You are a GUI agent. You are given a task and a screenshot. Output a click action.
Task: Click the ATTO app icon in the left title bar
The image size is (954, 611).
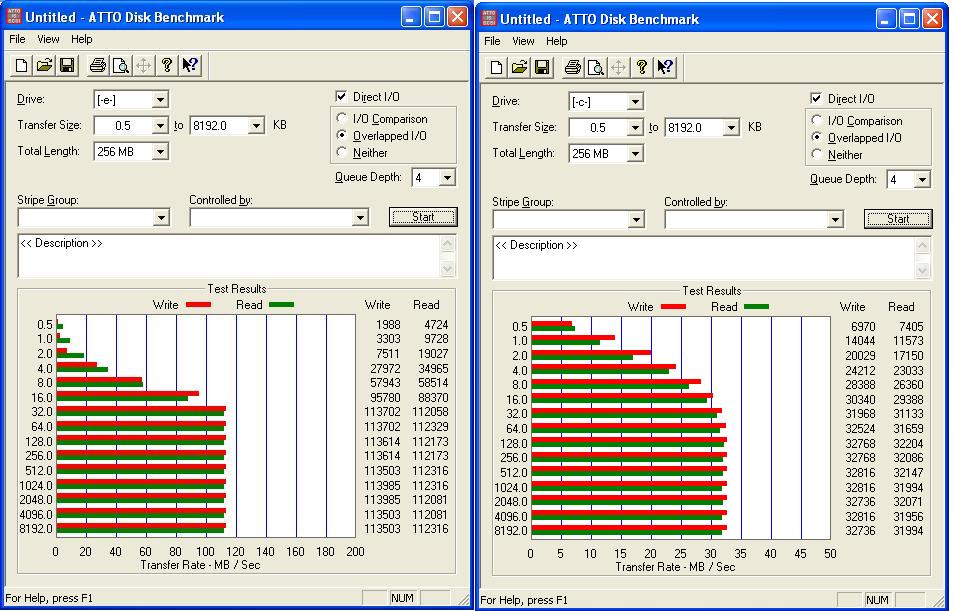pyautogui.click(x=13, y=16)
